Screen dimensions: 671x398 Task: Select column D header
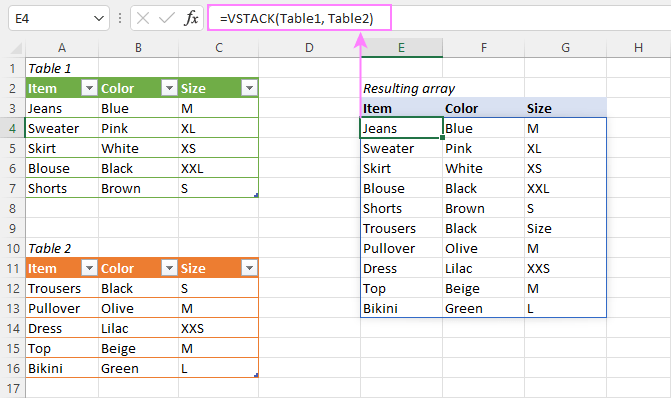(309, 48)
